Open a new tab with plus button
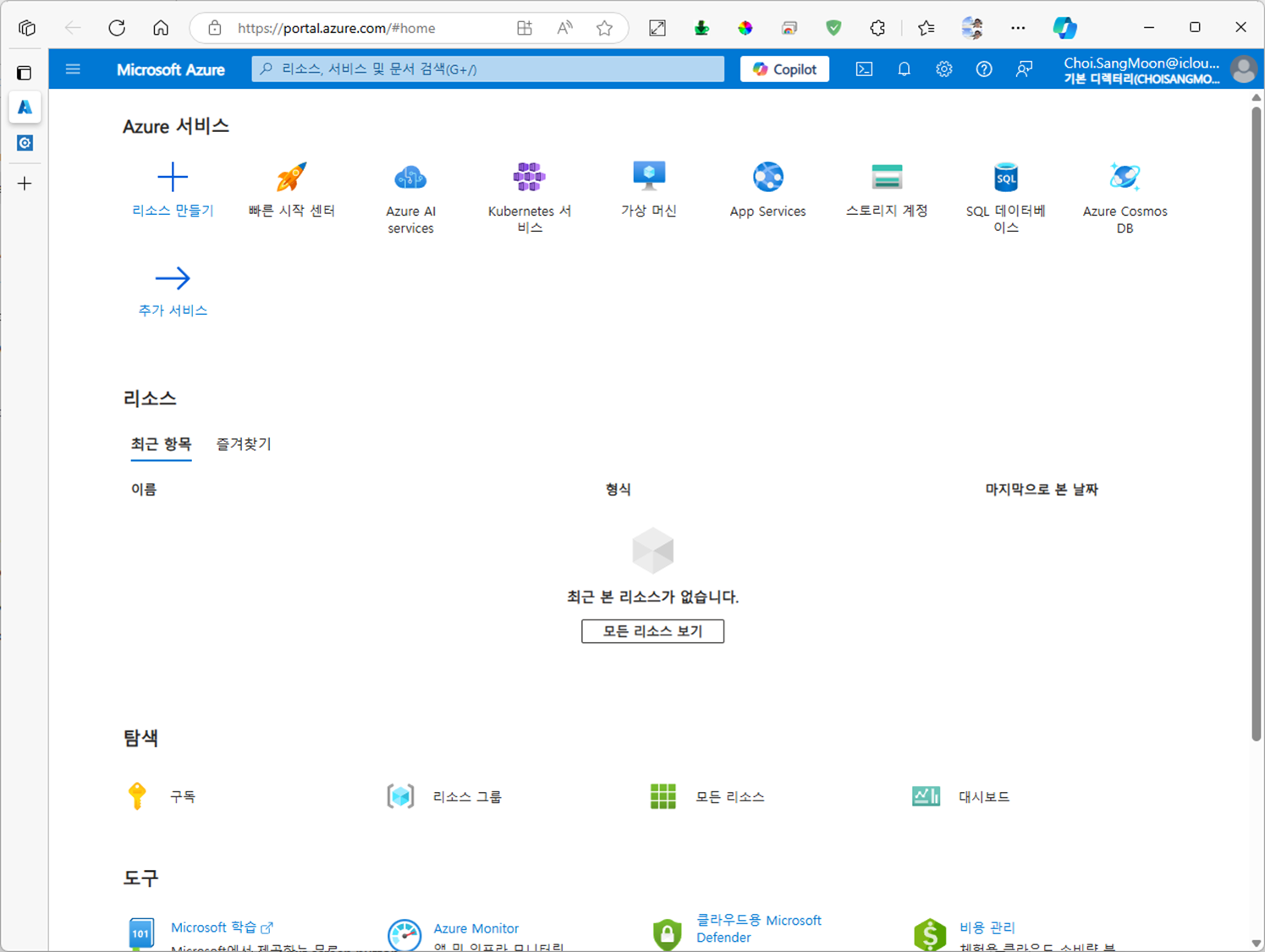The image size is (1265, 952). point(25,184)
